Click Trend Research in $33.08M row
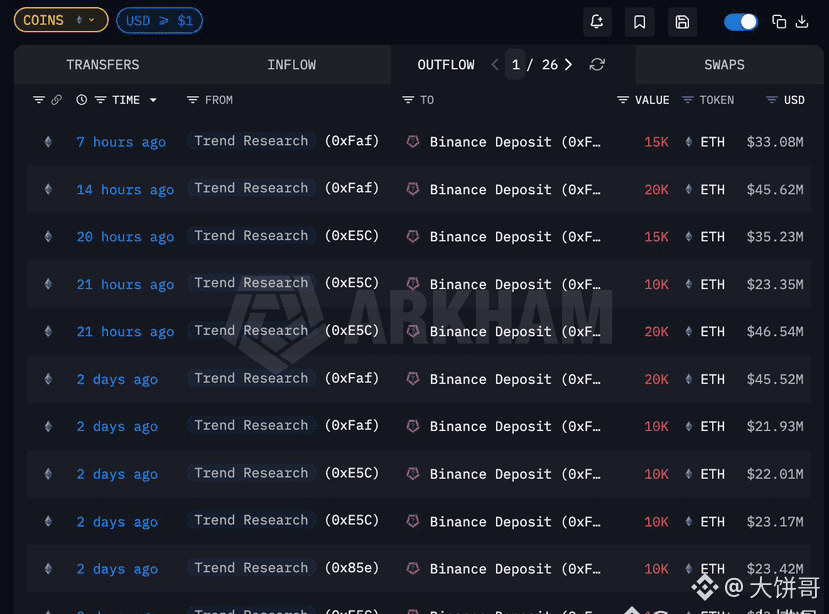The image size is (829, 614). pos(251,141)
